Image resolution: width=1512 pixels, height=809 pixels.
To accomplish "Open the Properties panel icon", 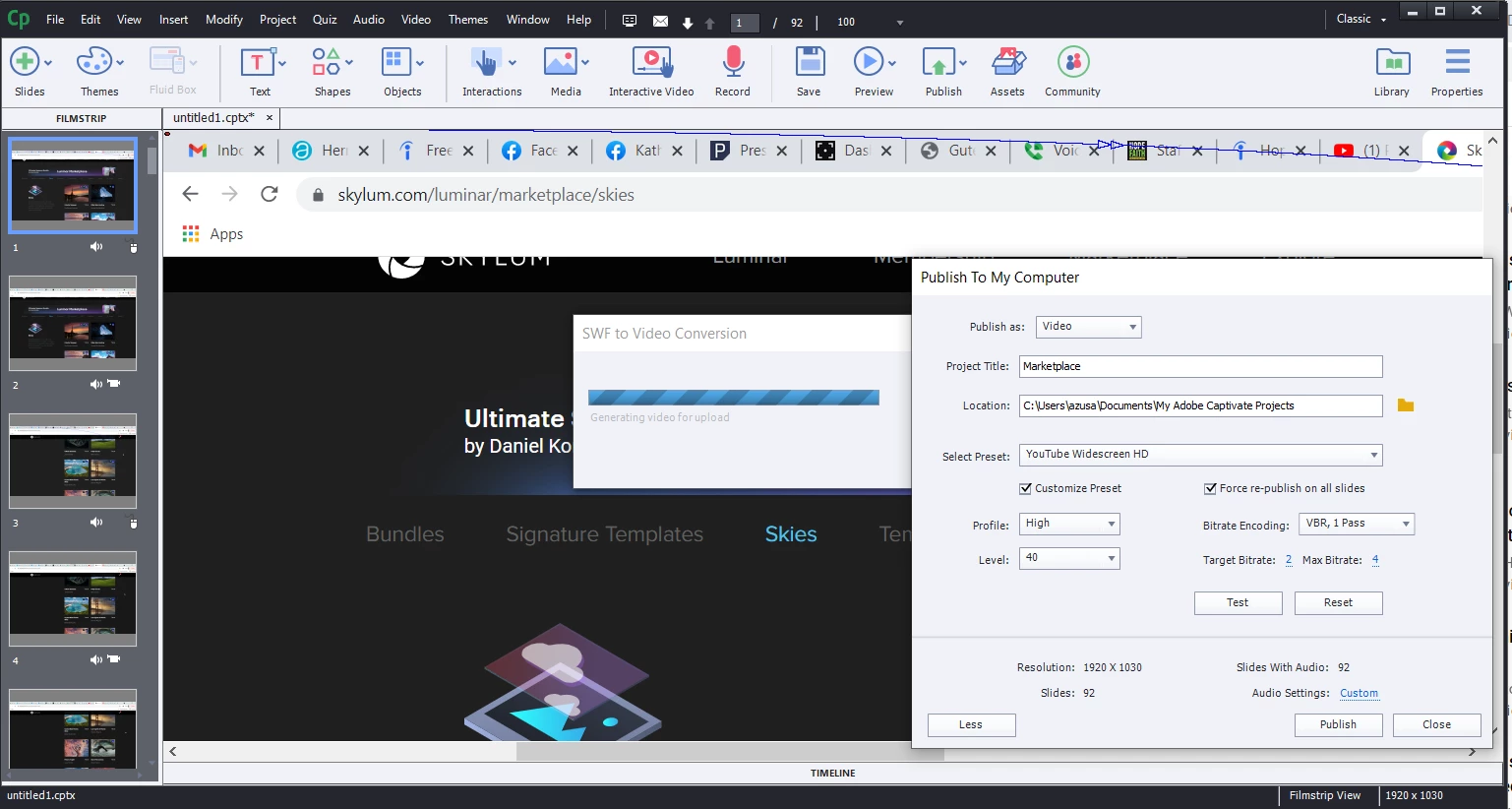I will pyautogui.click(x=1457, y=62).
